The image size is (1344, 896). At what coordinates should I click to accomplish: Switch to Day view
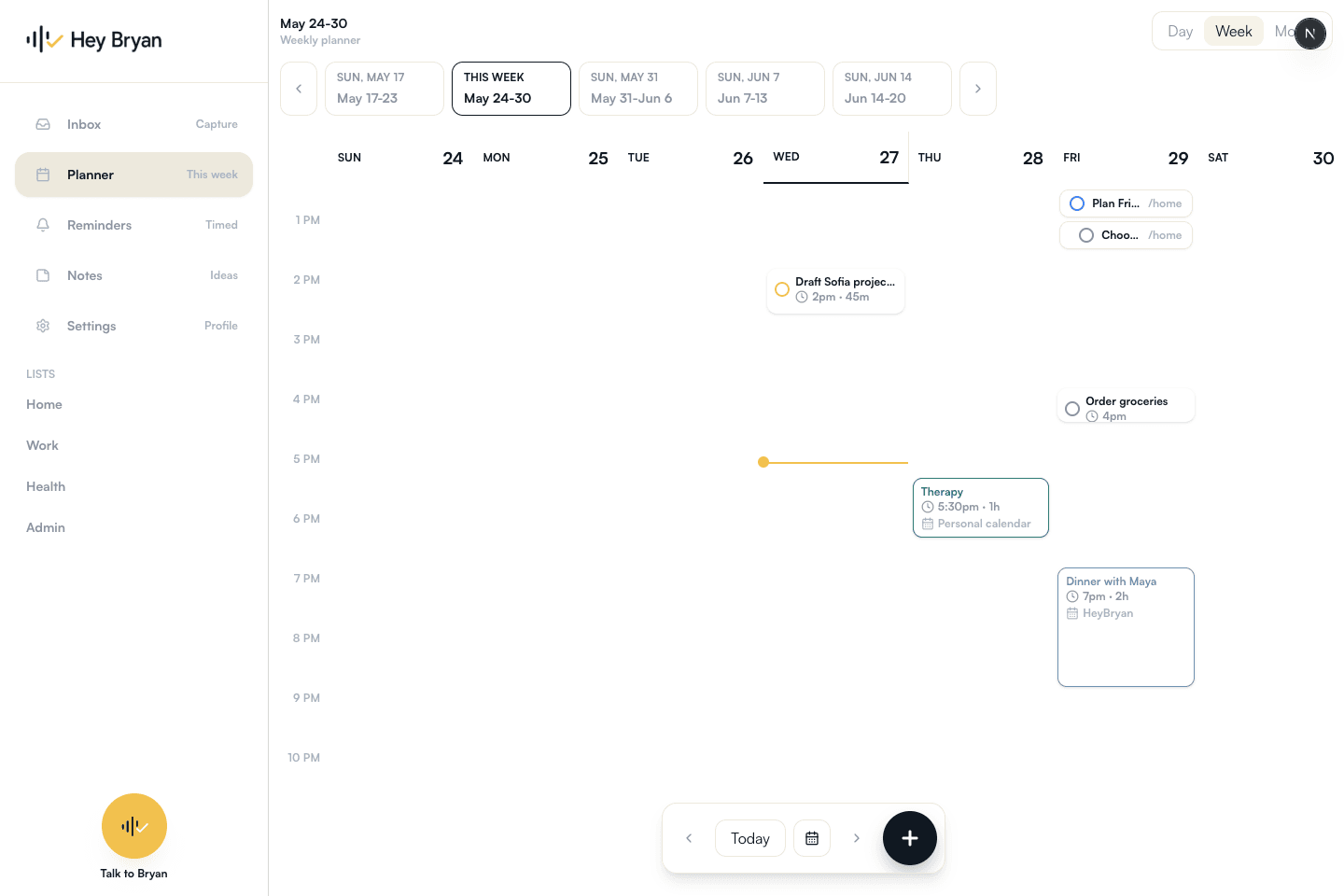1181,31
